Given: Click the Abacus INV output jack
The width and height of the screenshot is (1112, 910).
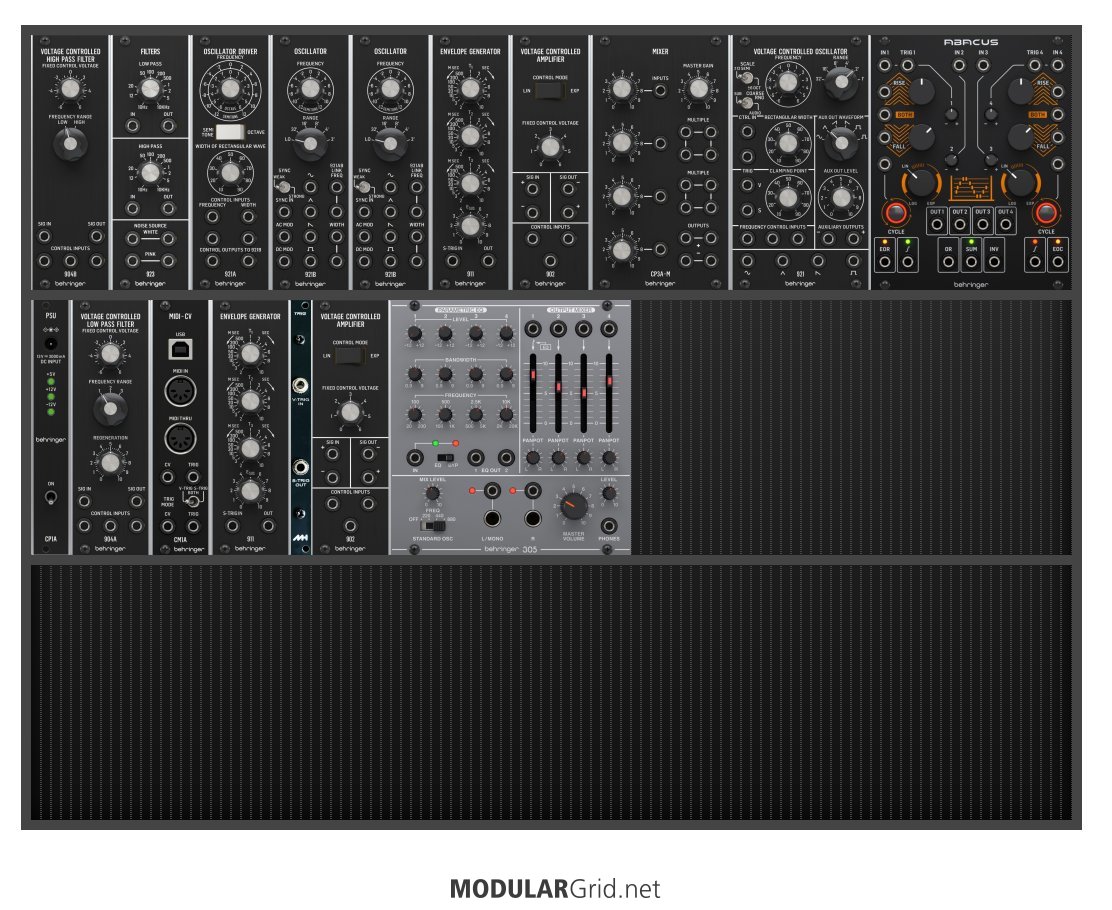Looking at the screenshot, I should [994, 262].
